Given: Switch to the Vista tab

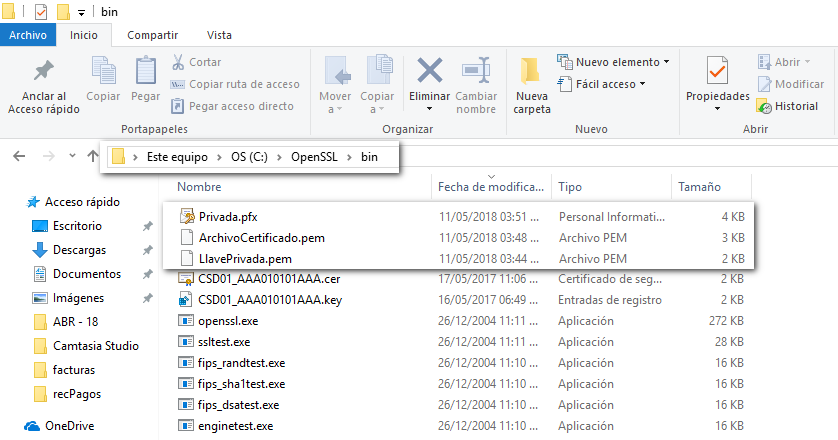Looking at the screenshot, I should pos(219,35).
